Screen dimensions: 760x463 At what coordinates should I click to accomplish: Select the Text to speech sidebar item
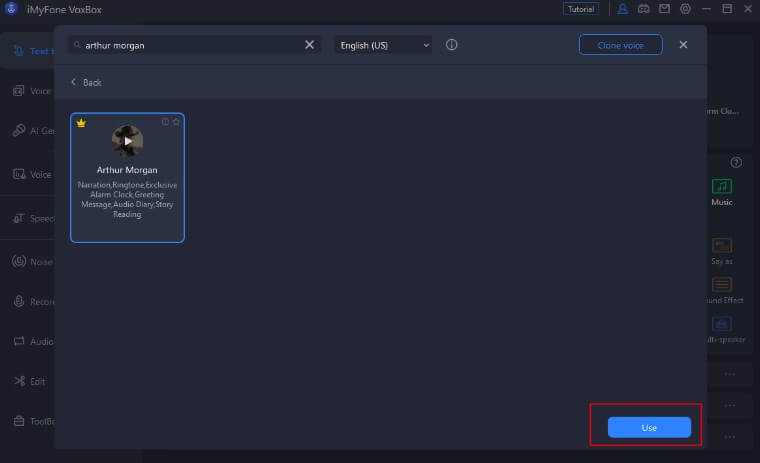pos(29,51)
